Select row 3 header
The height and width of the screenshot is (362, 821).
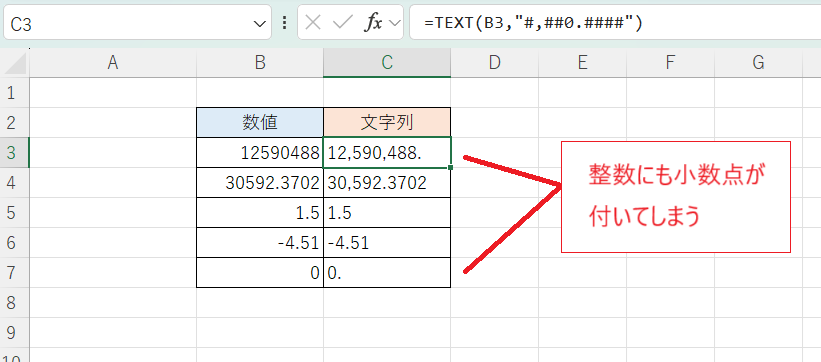click(x=14, y=152)
